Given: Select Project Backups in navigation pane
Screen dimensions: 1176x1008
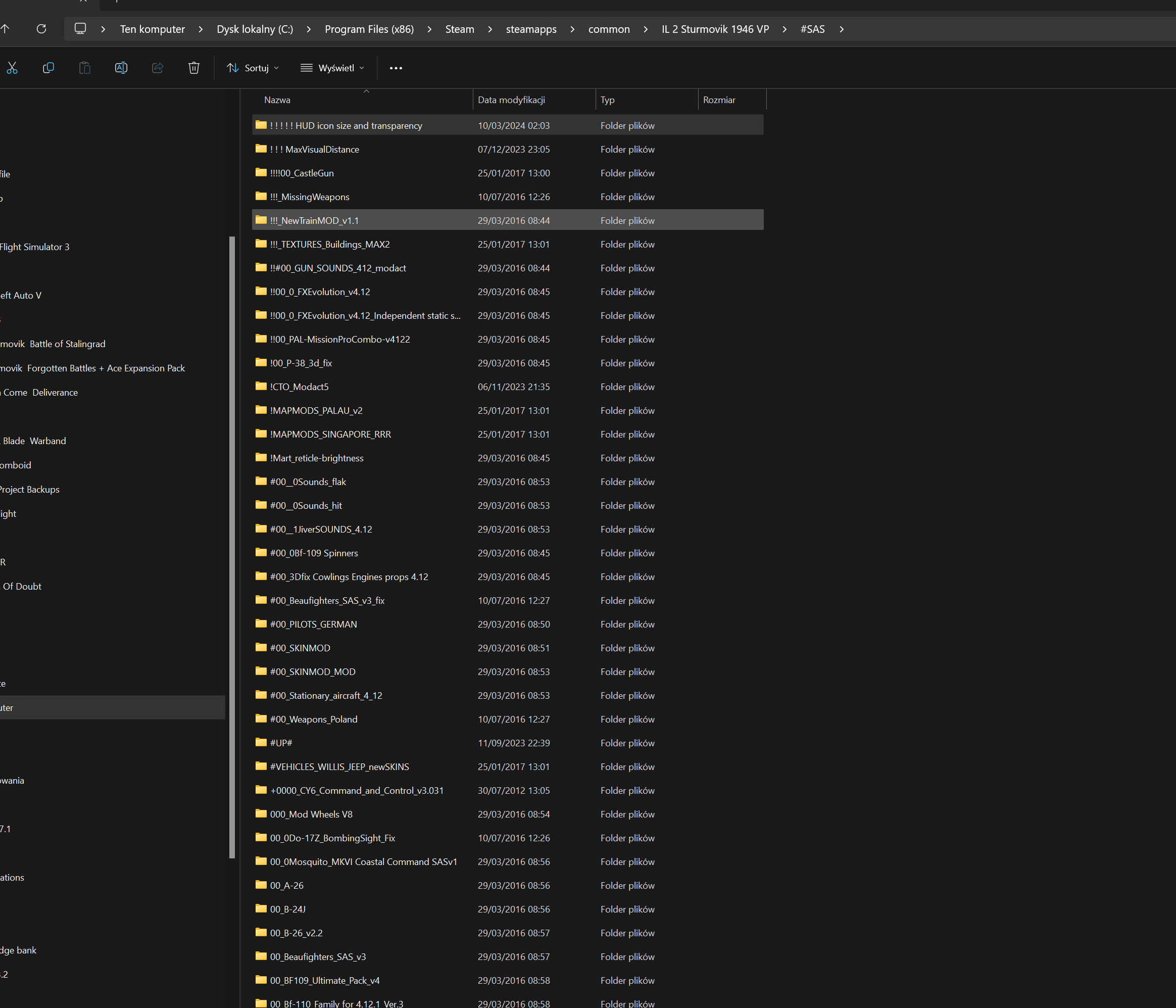Looking at the screenshot, I should (x=29, y=489).
